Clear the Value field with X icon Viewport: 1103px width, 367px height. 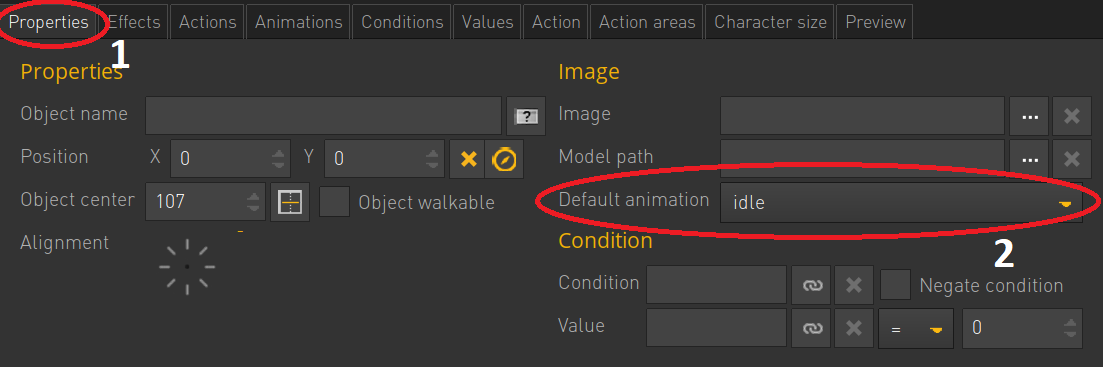click(x=854, y=328)
